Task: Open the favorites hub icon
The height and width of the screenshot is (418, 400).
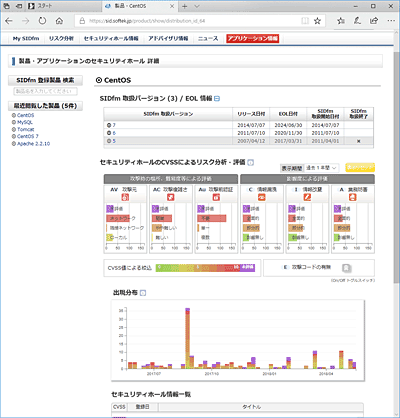Action: [x=341, y=21]
